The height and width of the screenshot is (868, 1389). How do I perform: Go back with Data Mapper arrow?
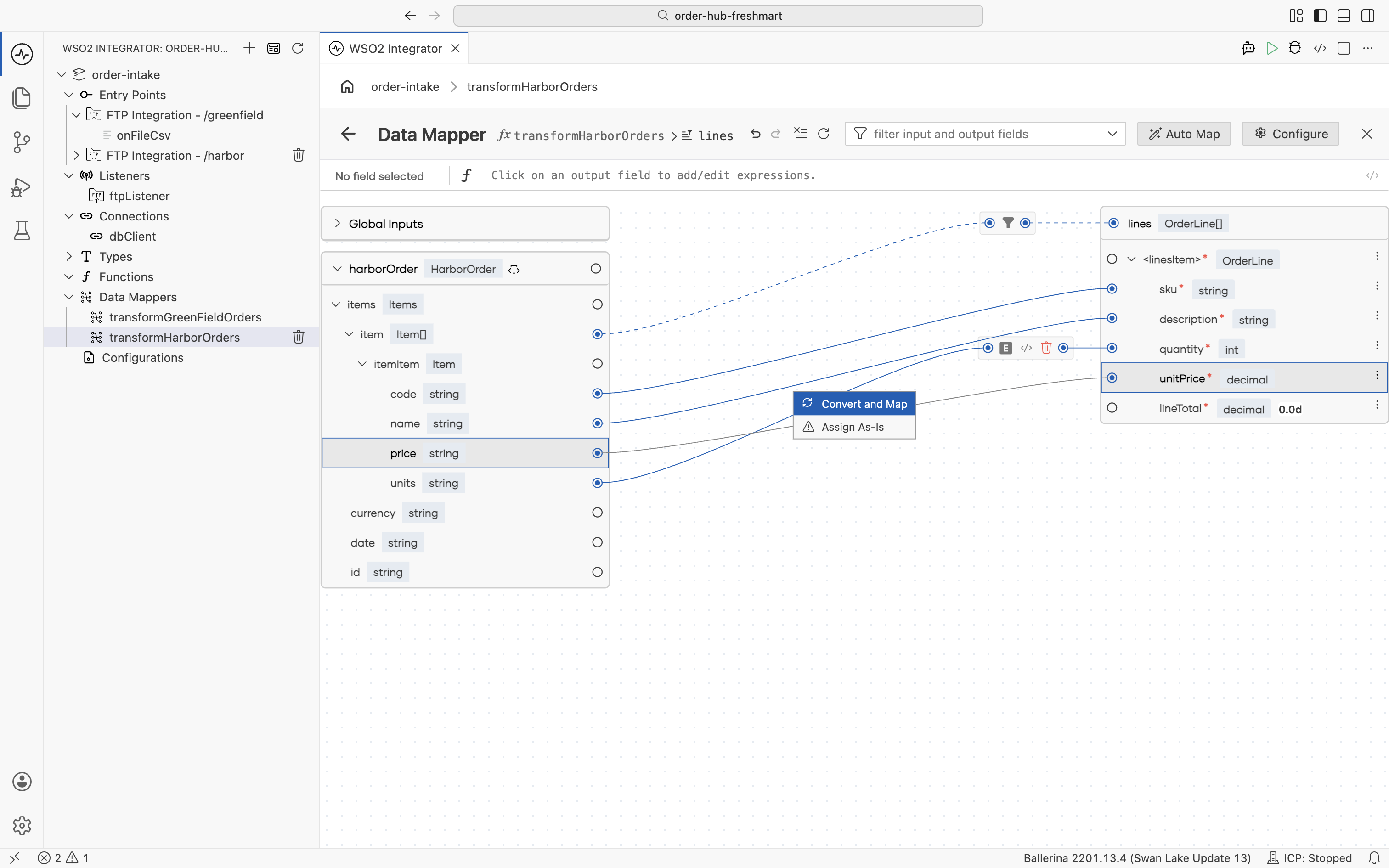pos(348,134)
